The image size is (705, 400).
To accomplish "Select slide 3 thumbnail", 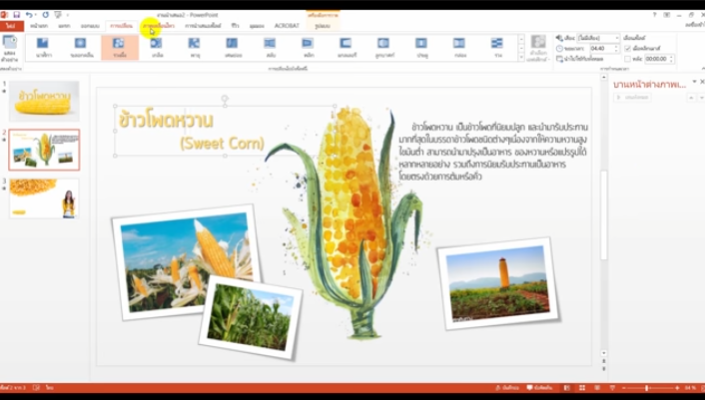I will pos(44,198).
